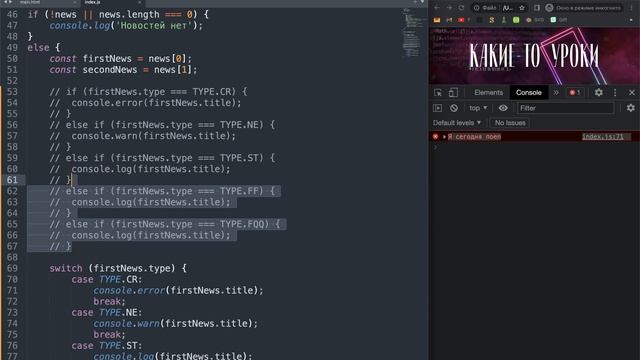Open the bookmark labeled Gift

tap(559, 20)
